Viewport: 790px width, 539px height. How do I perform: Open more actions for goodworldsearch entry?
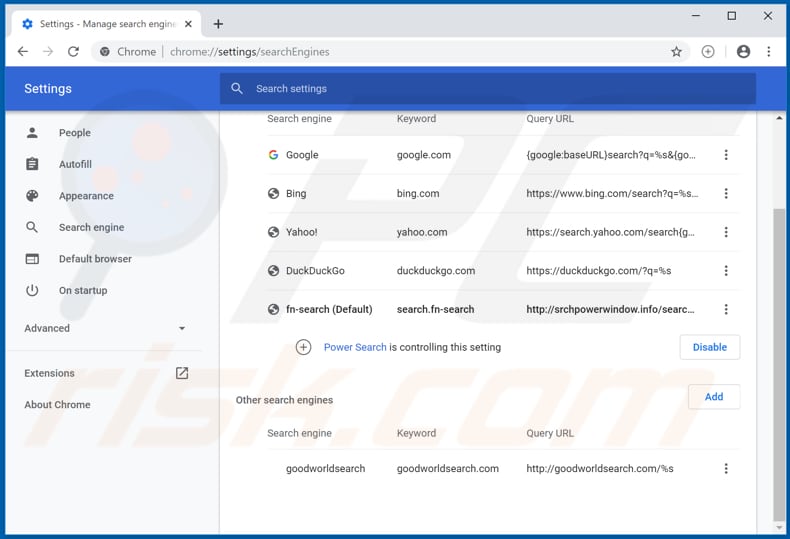coord(726,469)
